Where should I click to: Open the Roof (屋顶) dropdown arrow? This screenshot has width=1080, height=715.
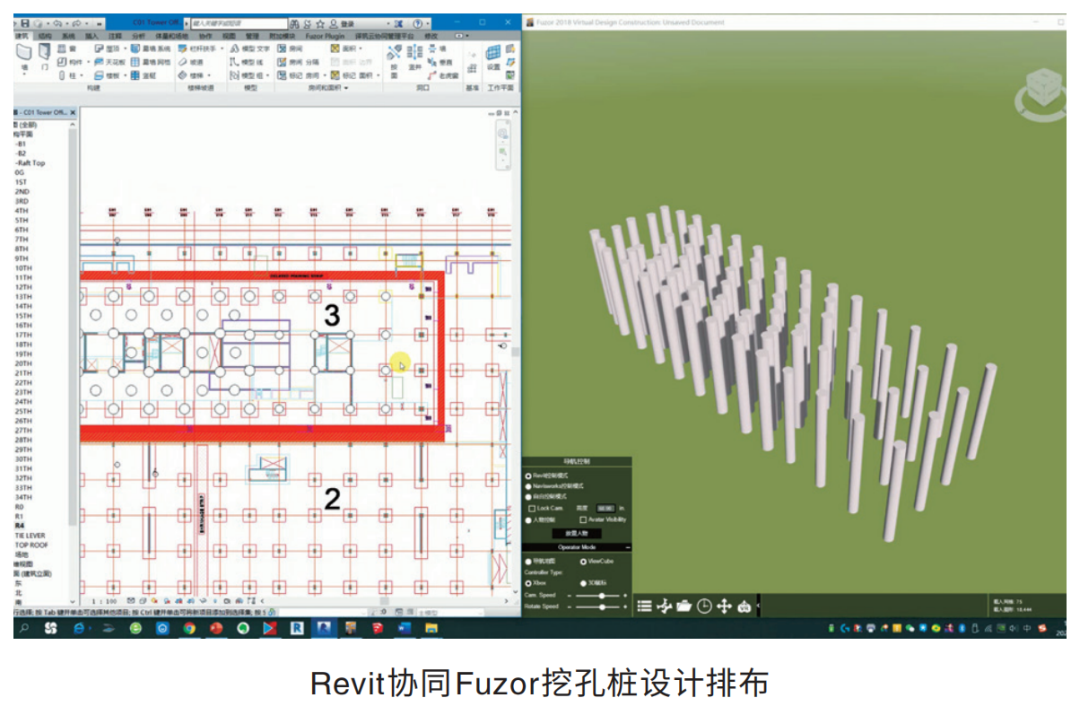point(125,48)
